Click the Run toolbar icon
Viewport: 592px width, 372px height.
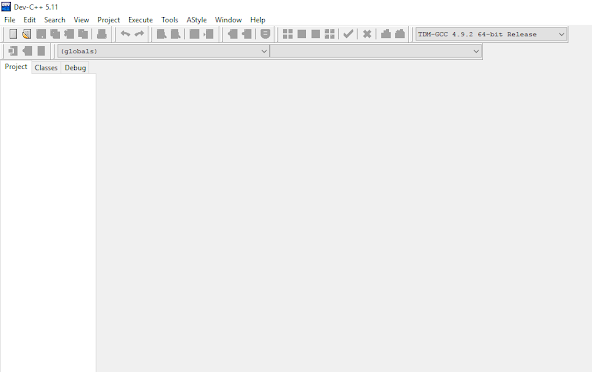pos(302,34)
